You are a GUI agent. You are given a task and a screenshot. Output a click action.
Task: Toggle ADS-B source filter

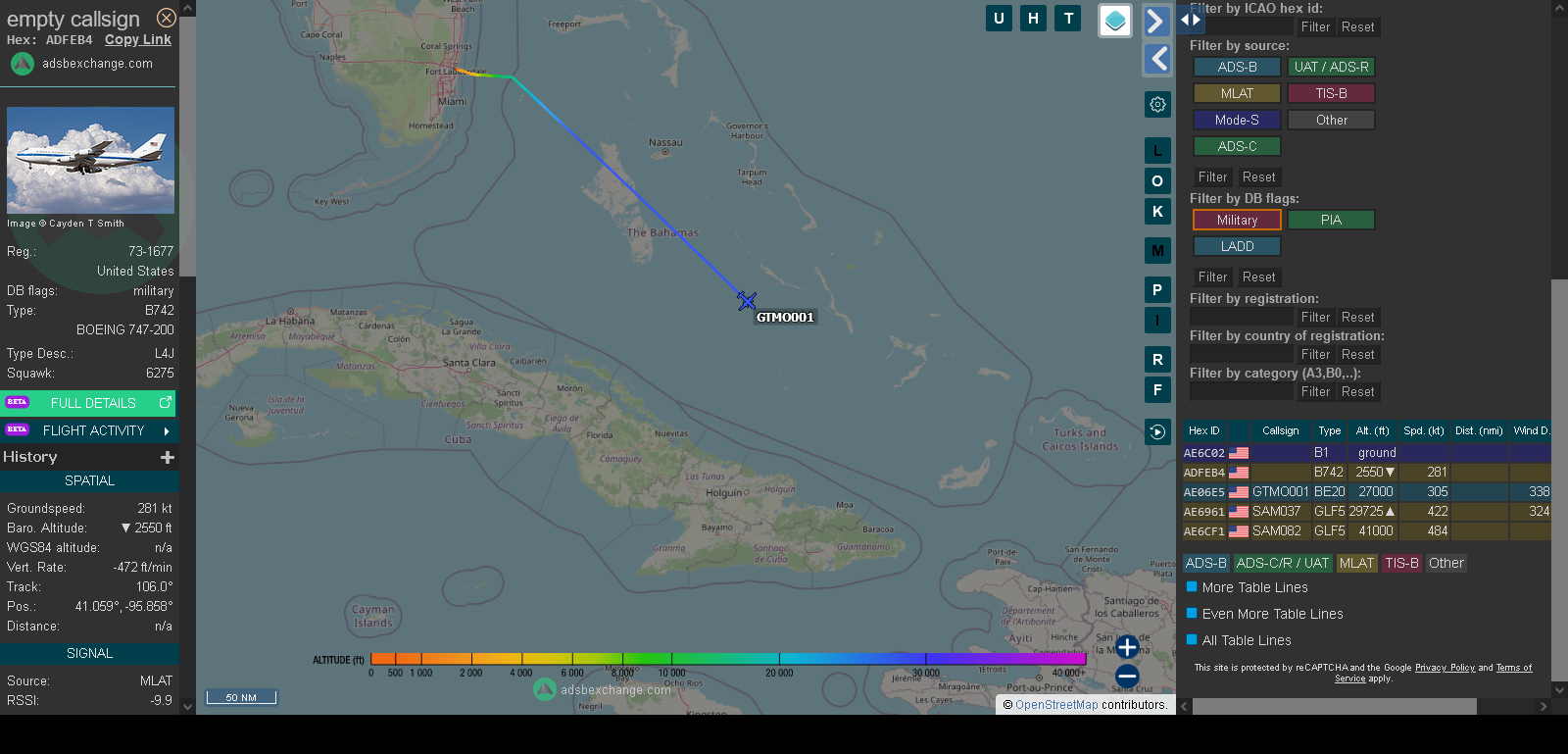click(x=1237, y=67)
